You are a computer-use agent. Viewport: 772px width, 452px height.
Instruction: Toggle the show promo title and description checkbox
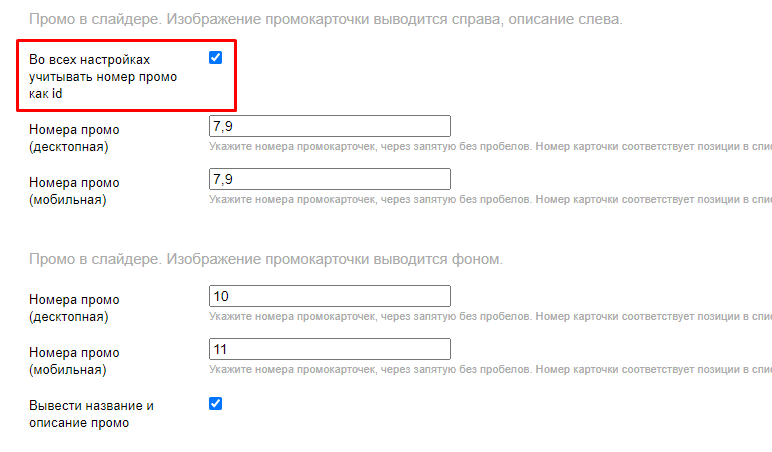(x=215, y=404)
